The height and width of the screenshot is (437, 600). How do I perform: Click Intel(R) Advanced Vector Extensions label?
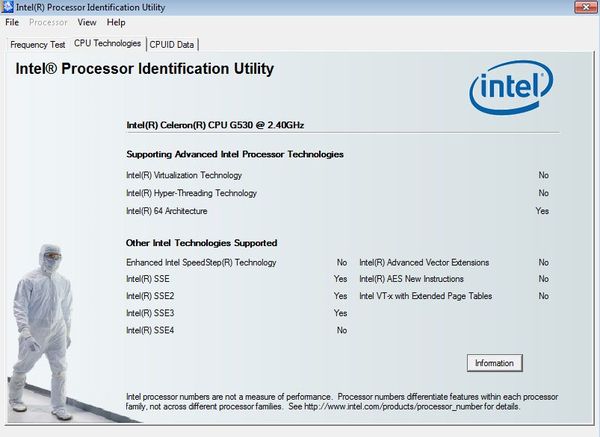pyautogui.click(x=424, y=263)
